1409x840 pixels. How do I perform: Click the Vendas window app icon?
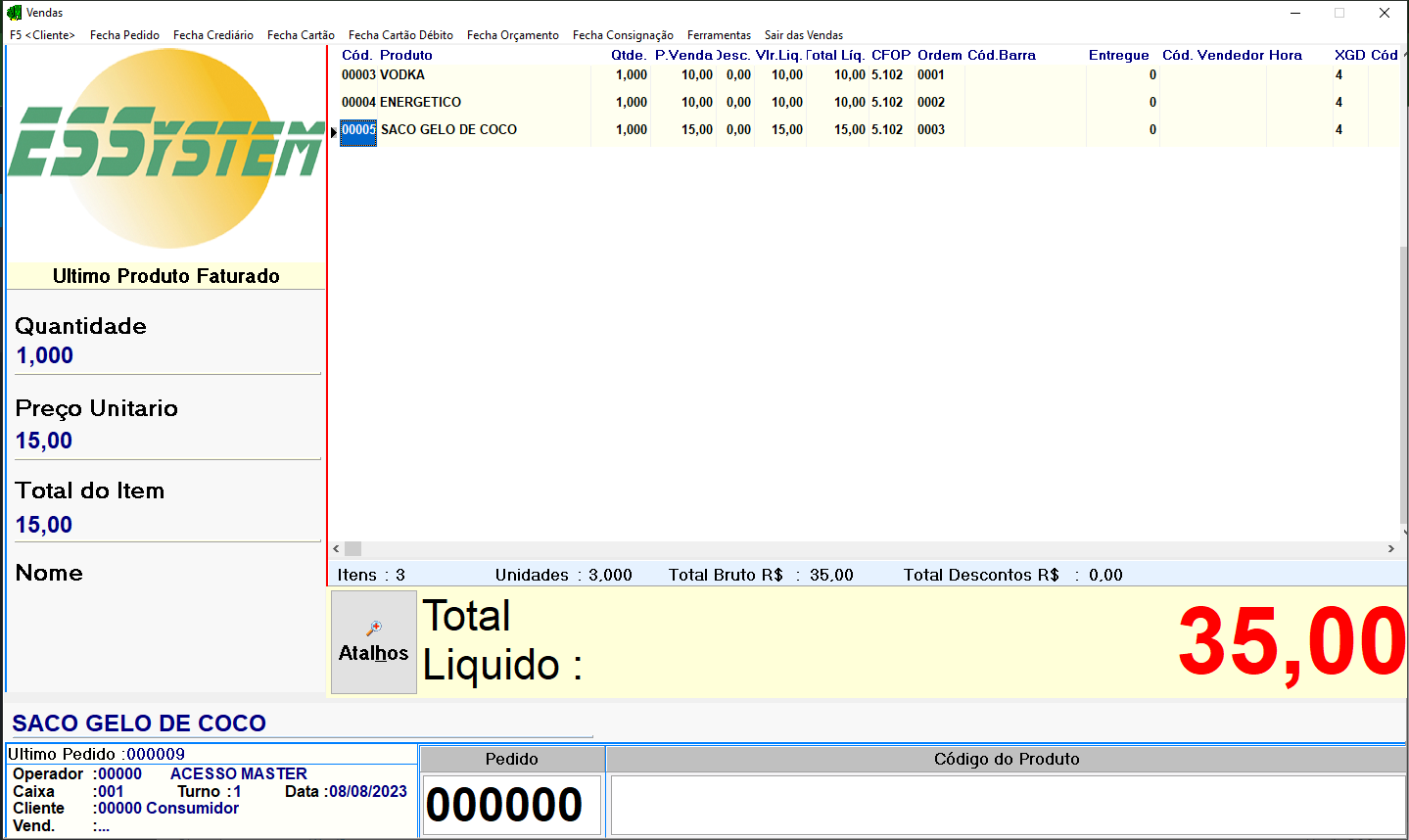click(x=14, y=13)
